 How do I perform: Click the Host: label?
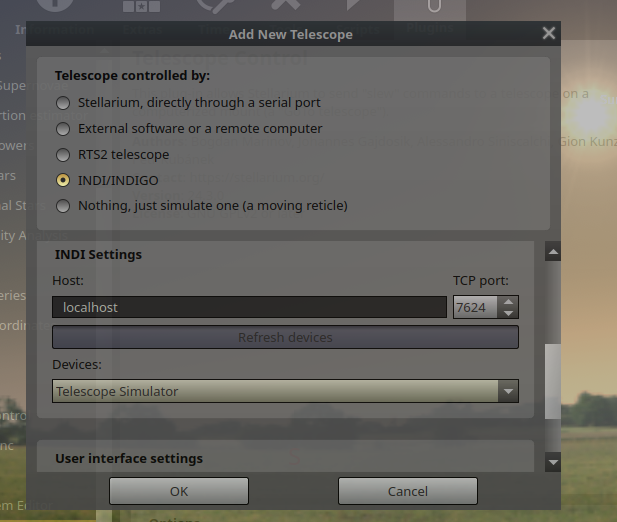click(68, 281)
